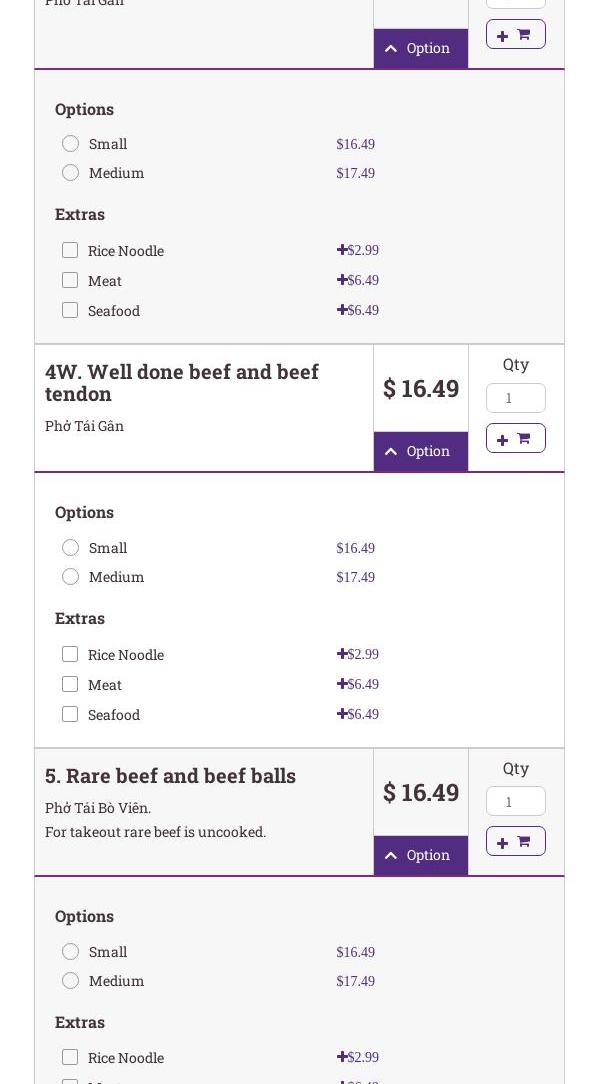The height and width of the screenshot is (1084, 605).
Task: Open 4W. Well done beef and beef tendon title
Action: 182,383
